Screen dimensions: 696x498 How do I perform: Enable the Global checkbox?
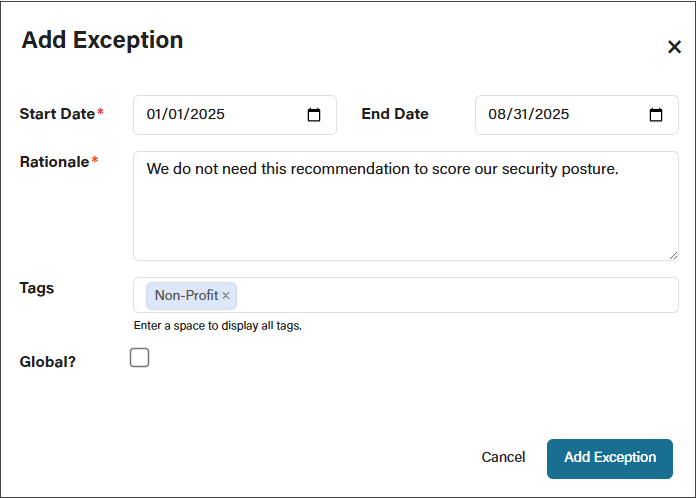[x=139, y=358]
